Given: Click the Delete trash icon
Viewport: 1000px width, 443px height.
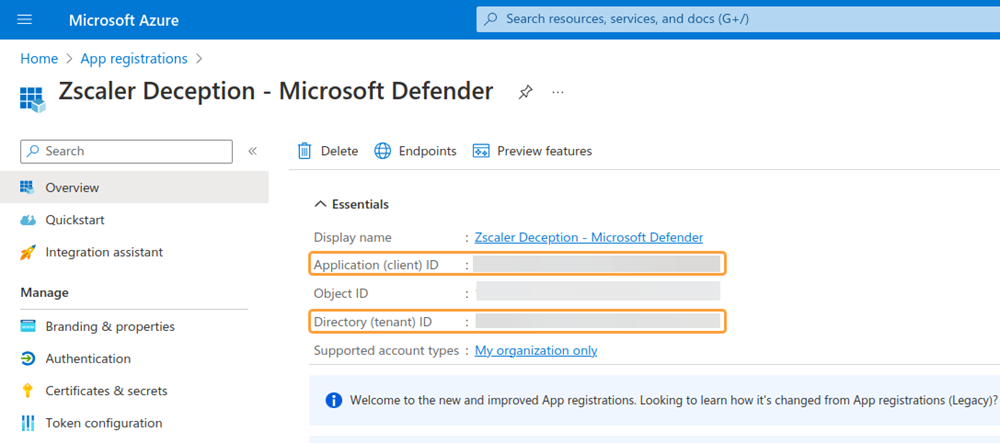Looking at the screenshot, I should pos(305,151).
